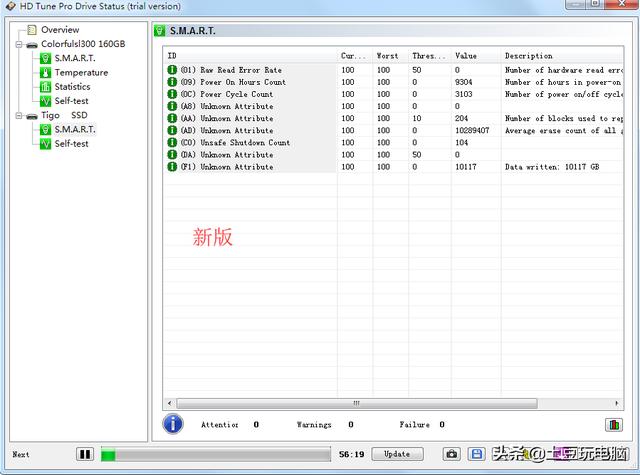Click the camera screenshot icon
The height and width of the screenshot is (475, 640).
pos(451,454)
